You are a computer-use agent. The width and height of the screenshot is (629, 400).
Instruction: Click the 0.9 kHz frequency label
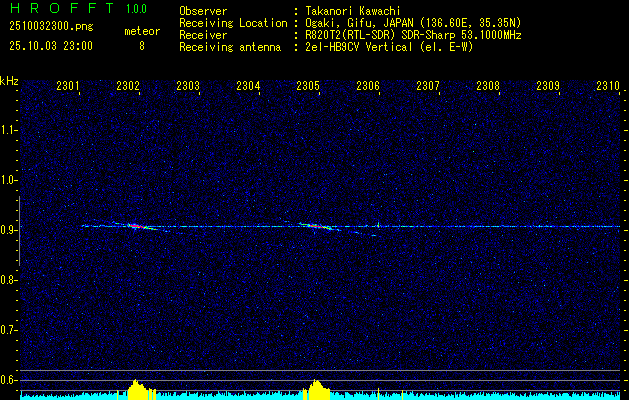tap(9, 230)
